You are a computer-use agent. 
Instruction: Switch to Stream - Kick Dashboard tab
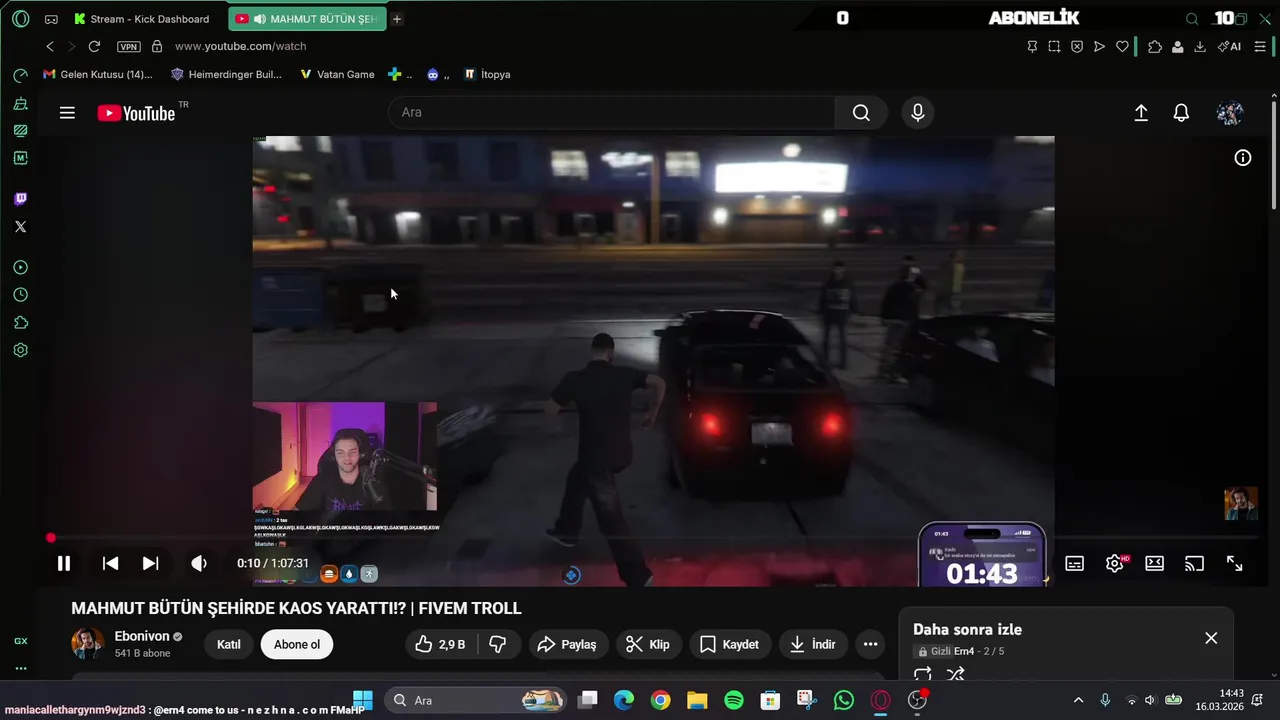click(141, 19)
